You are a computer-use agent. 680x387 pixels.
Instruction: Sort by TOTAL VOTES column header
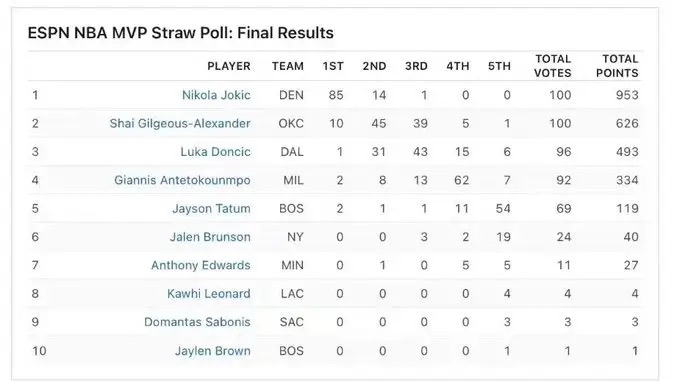(x=552, y=66)
